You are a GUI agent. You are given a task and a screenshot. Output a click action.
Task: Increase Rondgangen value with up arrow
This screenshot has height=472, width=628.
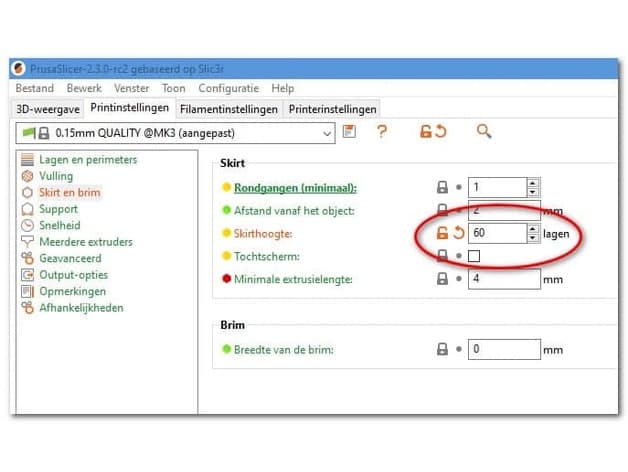pos(532,183)
